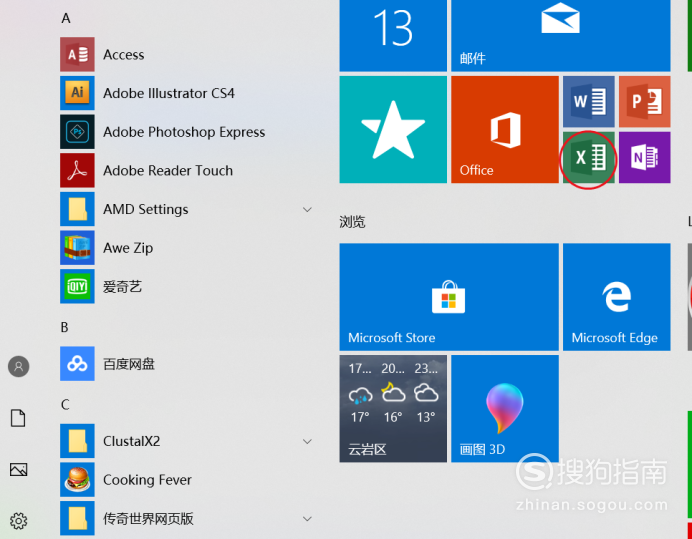The height and width of the screenshot is (539, 692).
Task: Open the 画图 3D tile
Action: 505,409
